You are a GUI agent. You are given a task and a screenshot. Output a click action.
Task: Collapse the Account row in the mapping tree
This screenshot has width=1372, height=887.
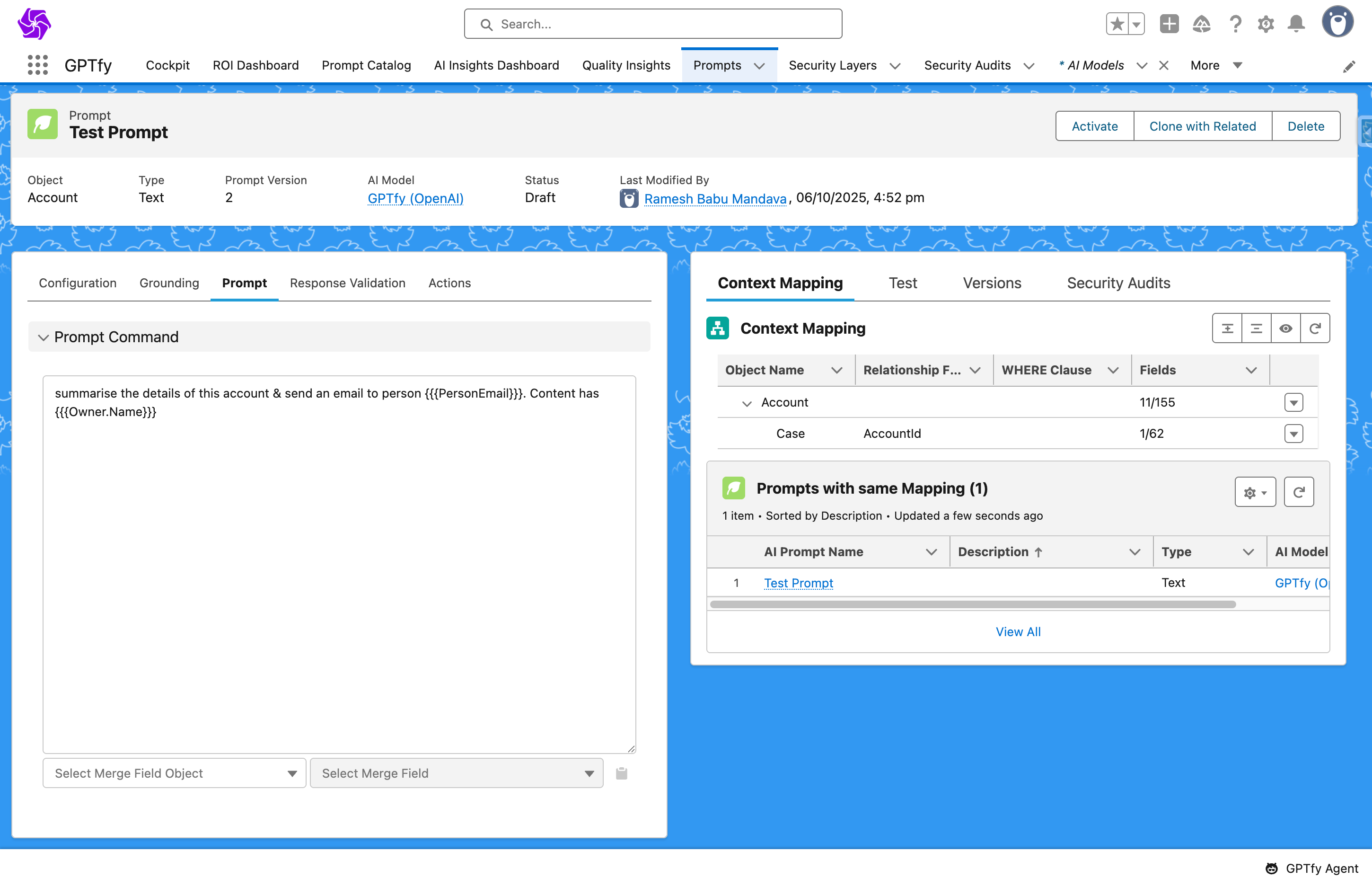747,403
